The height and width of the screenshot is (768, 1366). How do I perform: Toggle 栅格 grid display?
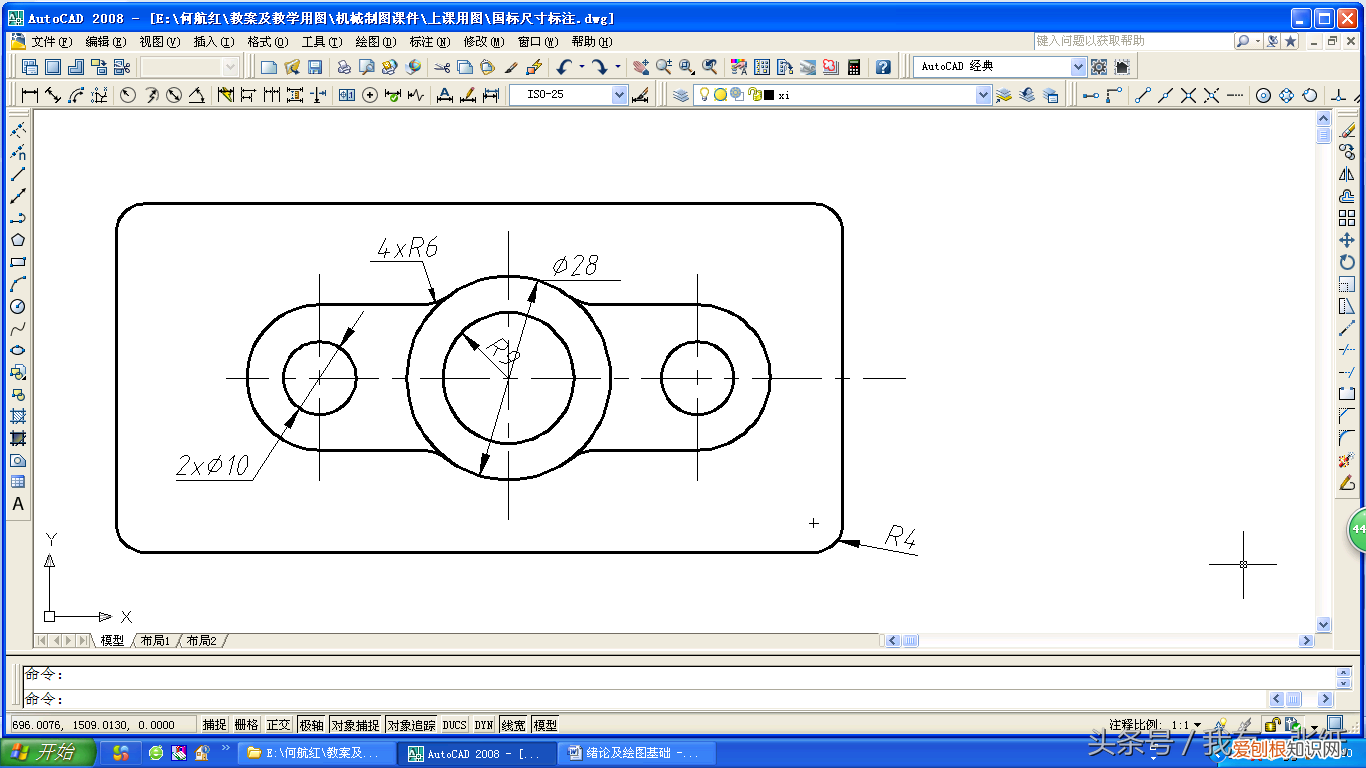[246, 725]
